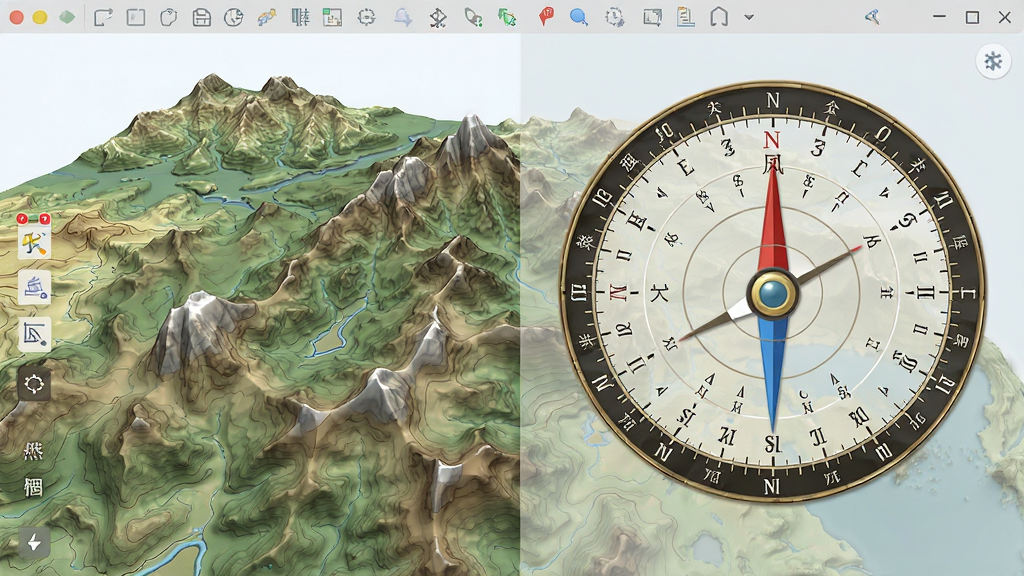The height and width of the screenshot is (576, 1024).
Task: Click the pie chart icon in toolbar
Action: (x=233, y=17)
